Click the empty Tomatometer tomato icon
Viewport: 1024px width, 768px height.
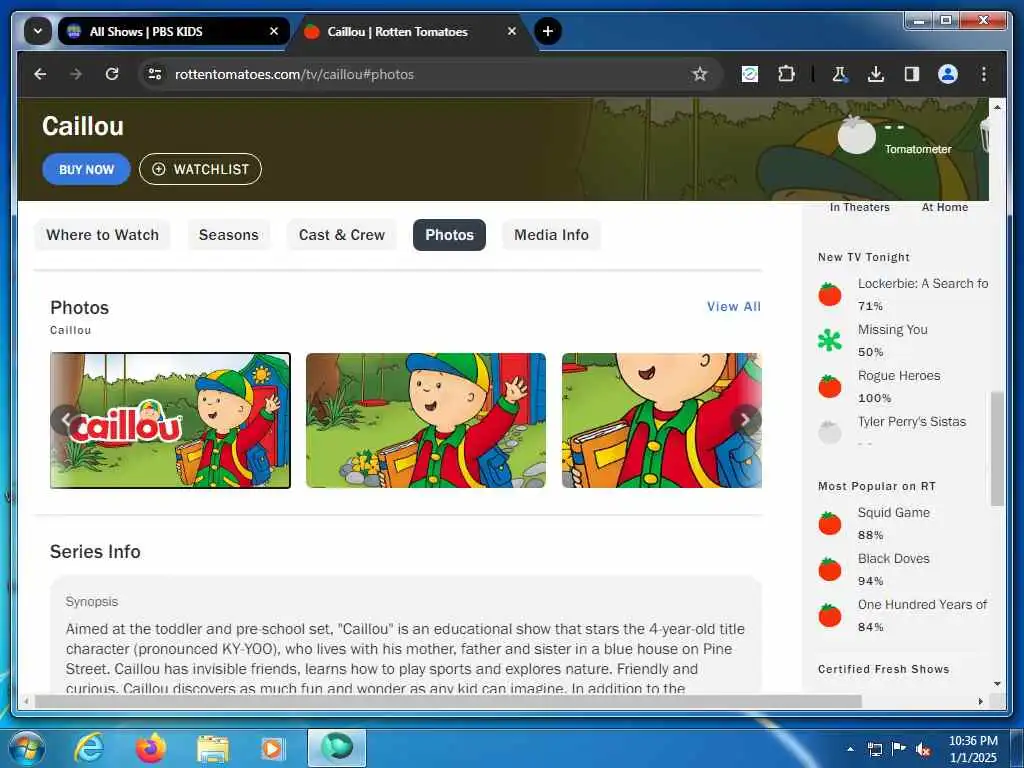click(x=857, y=135)
